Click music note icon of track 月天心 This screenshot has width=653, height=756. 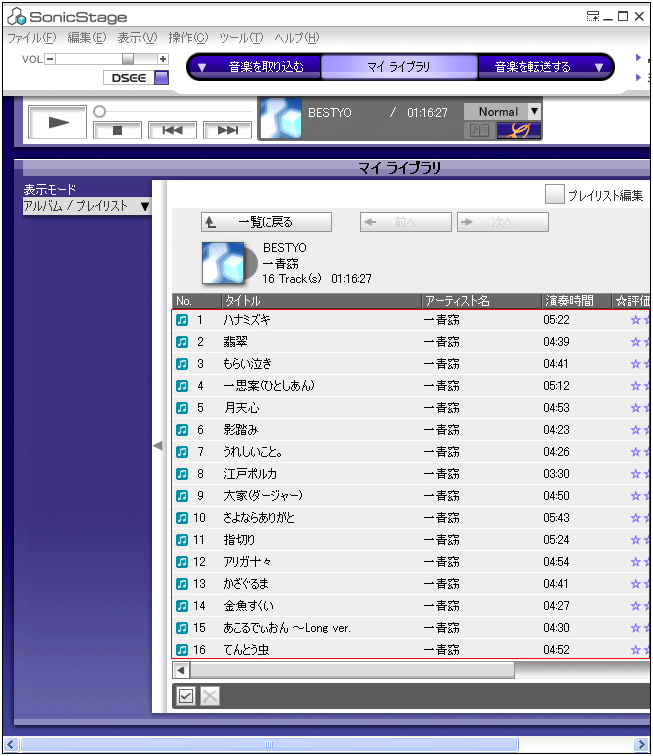coord(182,408)
